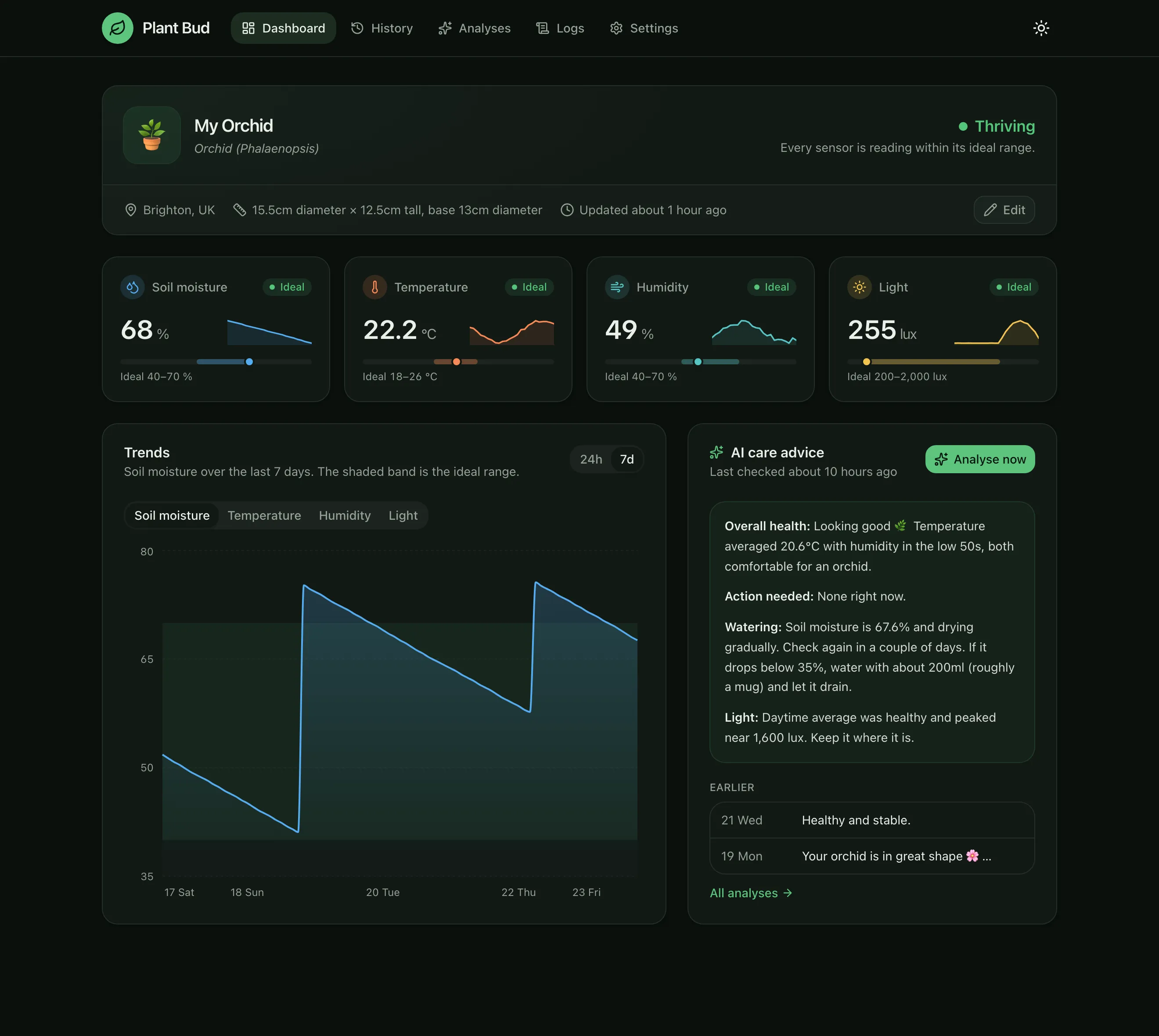Viewport: 1159px width, 1036px height.
Task: Click the My Orchid title
Action: click(x=234, y=126)
